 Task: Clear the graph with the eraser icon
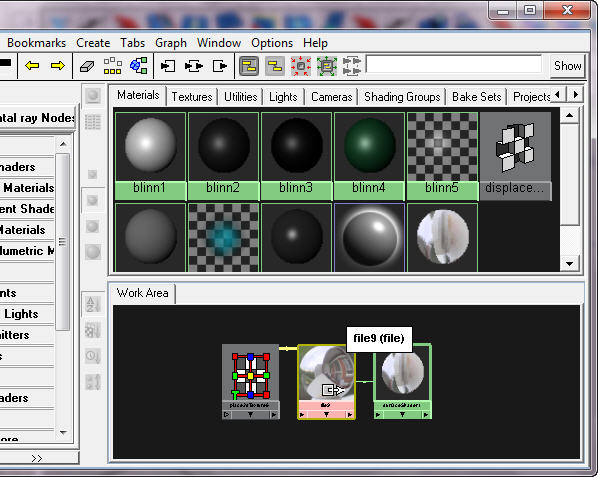pyautogui.click(x=87, y=66)
